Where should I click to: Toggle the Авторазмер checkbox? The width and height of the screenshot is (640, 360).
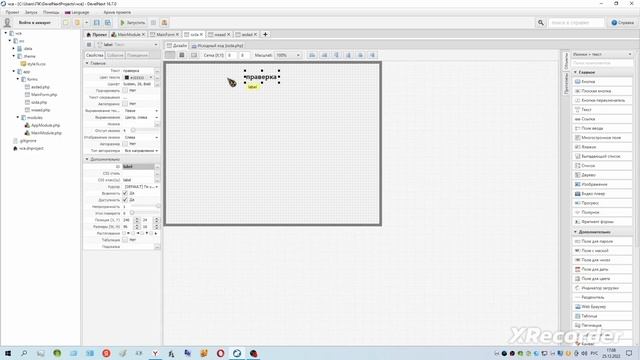[x=125, y=144]
